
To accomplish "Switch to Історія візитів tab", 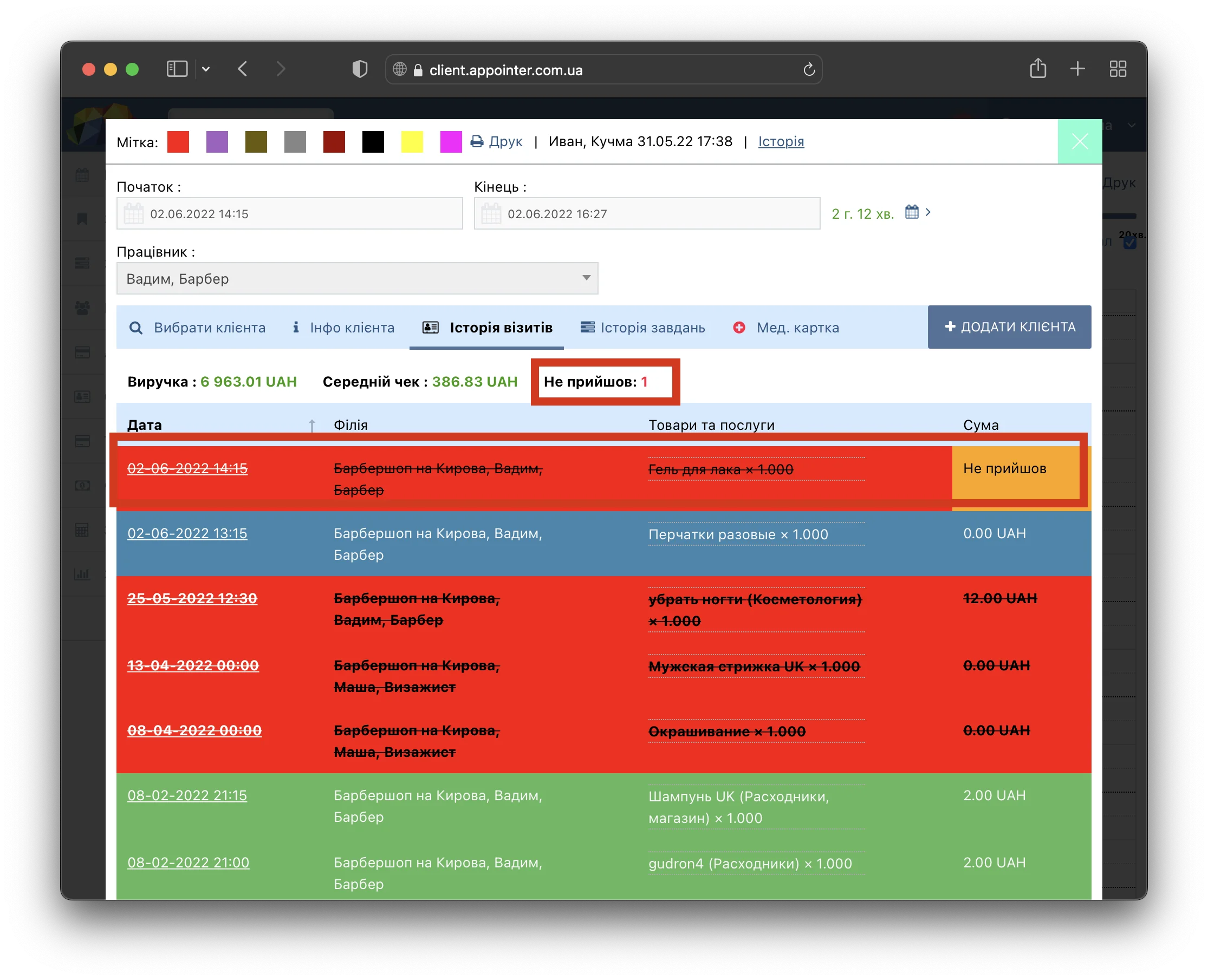I will click(487, 328).
